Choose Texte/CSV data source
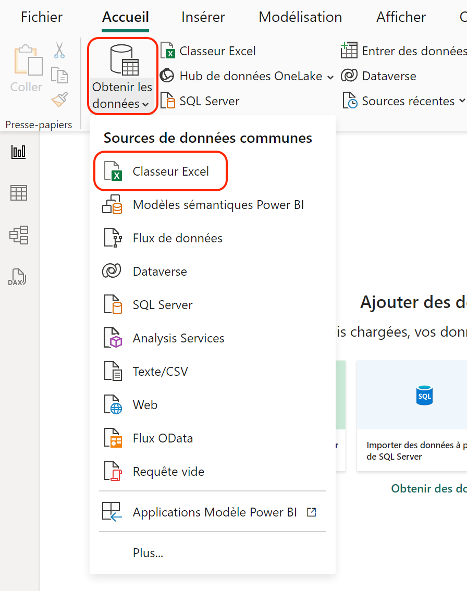Image resolution: width=468 pixels, height=592 pixels. click(x=212, y=372)
